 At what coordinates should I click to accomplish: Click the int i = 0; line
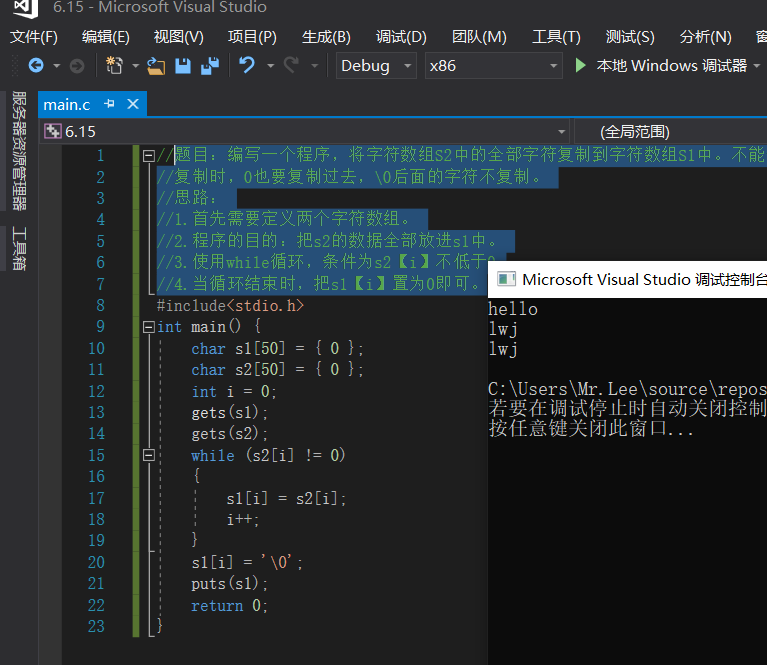pos(234,391)
